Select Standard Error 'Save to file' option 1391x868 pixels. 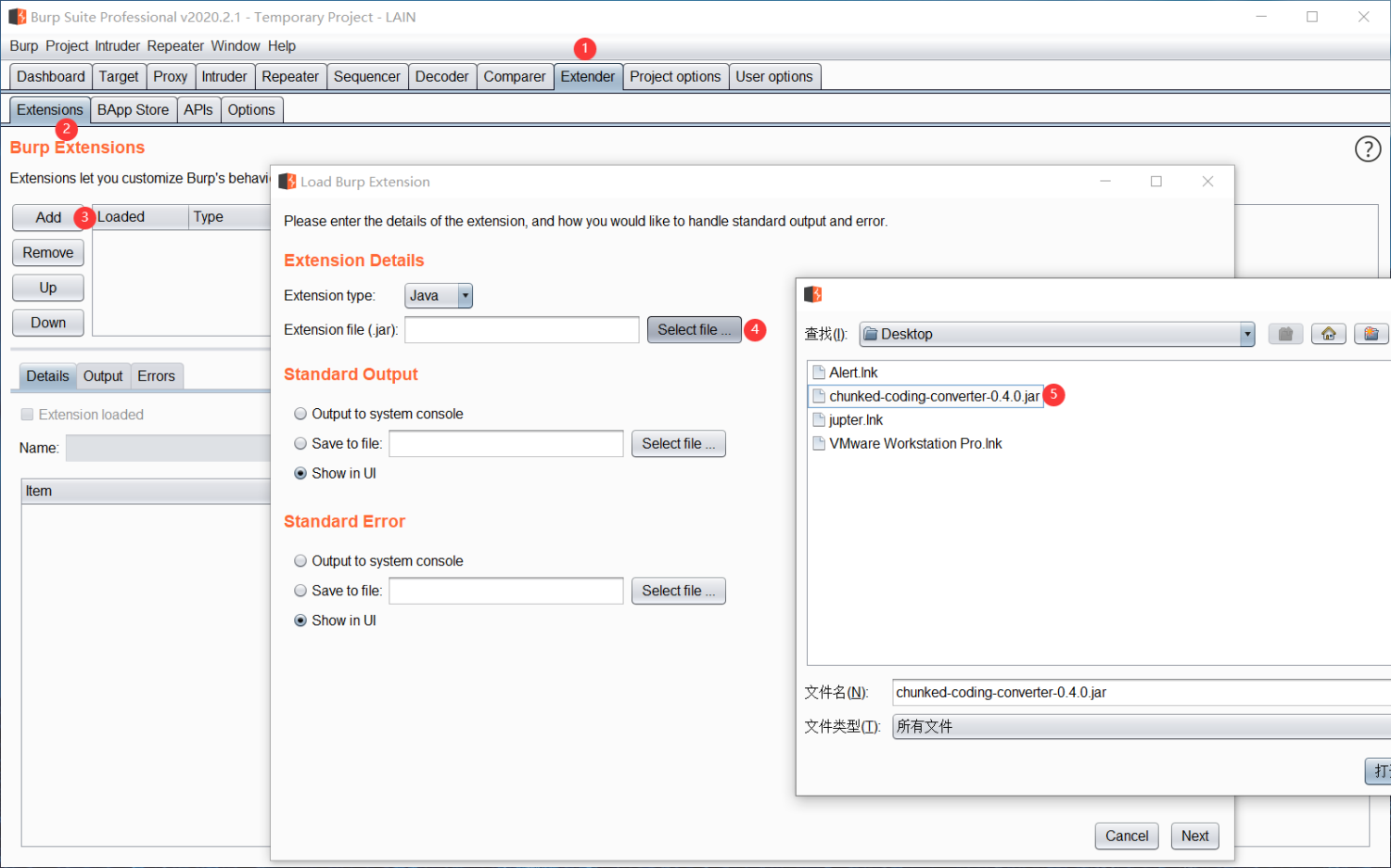300,591
